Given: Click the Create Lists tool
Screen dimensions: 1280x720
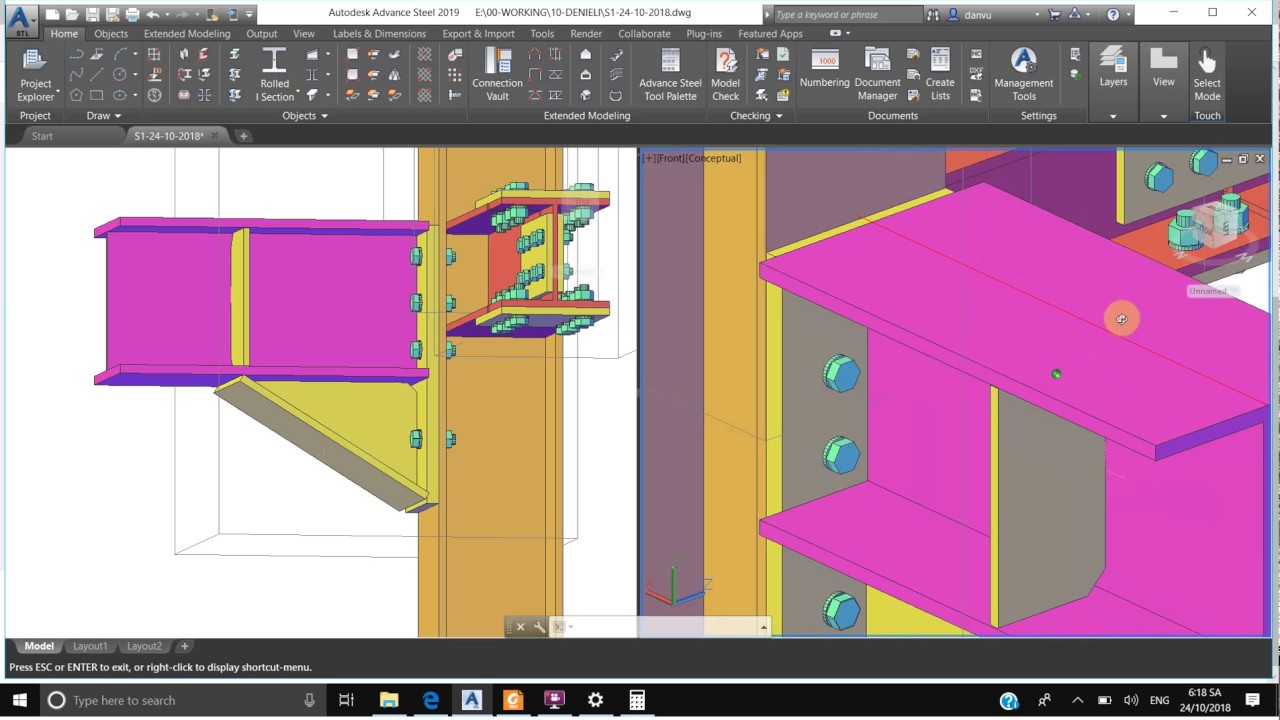Looking at the screenshot, I should (x=940, y=75).
